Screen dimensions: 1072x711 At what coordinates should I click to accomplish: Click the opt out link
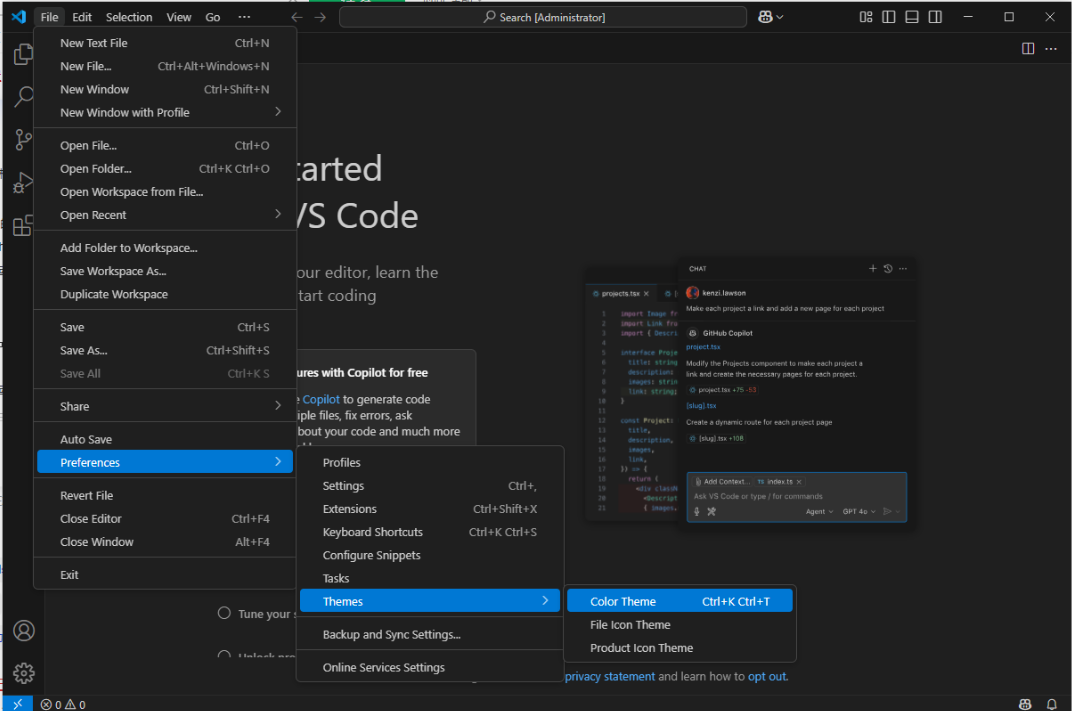(767, 676)
